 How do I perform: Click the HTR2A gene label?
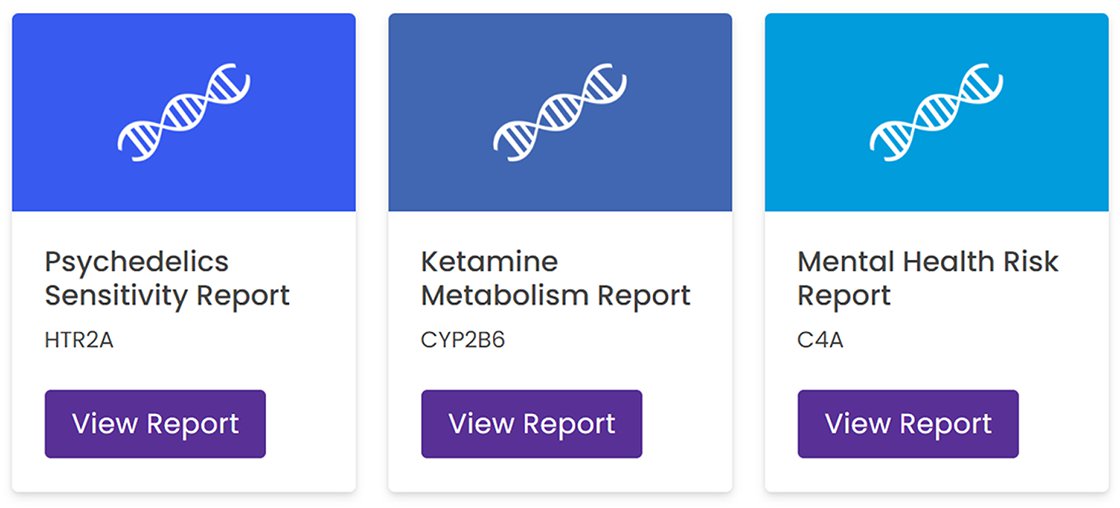click(79, 340)
